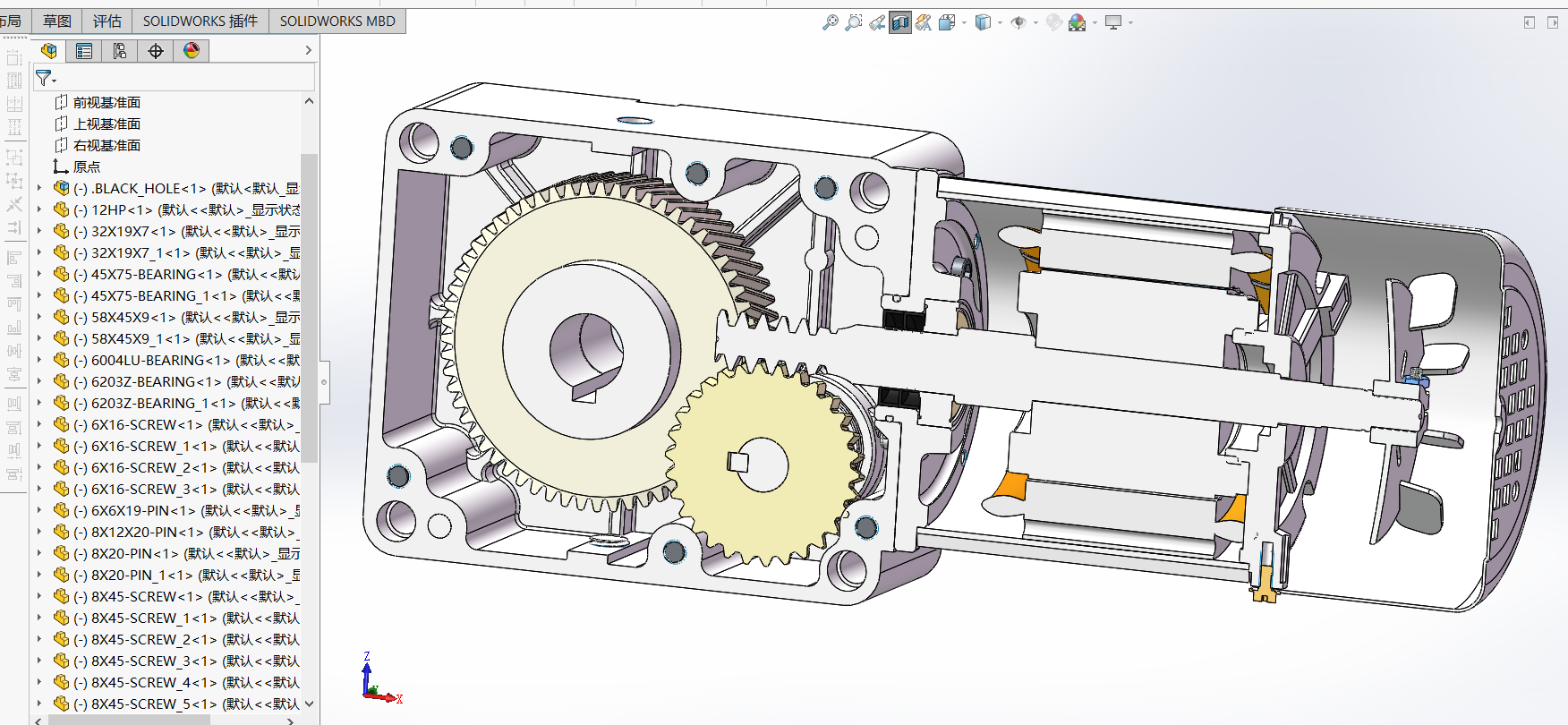
Task: Switch to the SOLIDWORKS MBD tab
Action: click(337, 21)
